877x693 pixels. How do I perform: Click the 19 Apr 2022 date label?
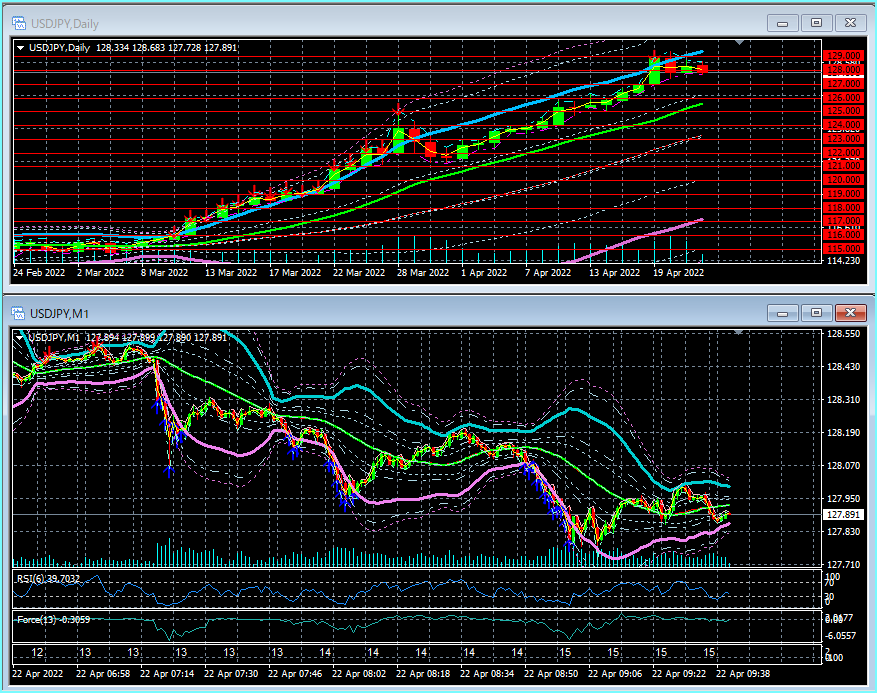(x=678, y=272)
